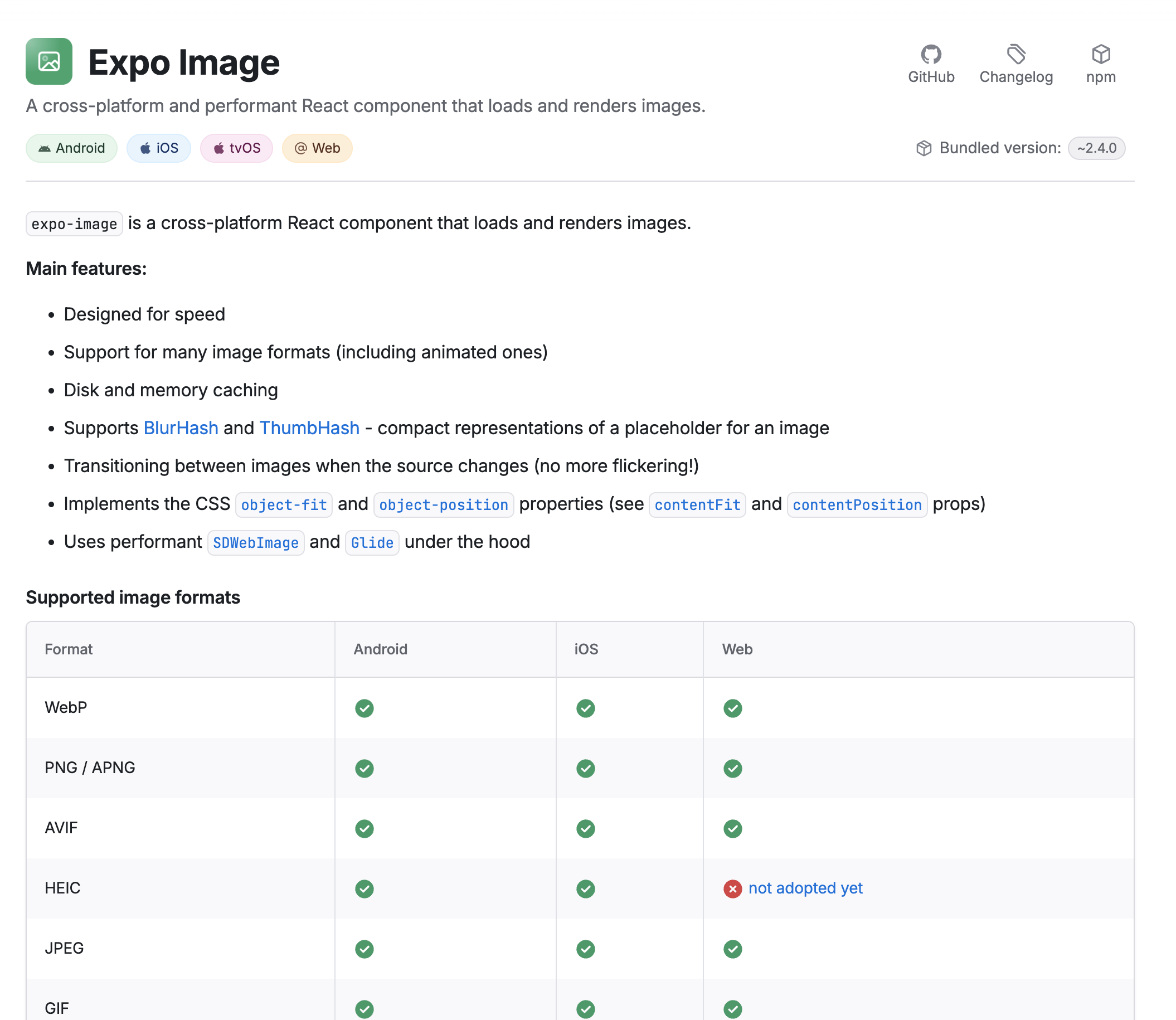Click the ~2.4.0 bundled version pill
Viewport: 1176px width, 1020px height.
1096,148
